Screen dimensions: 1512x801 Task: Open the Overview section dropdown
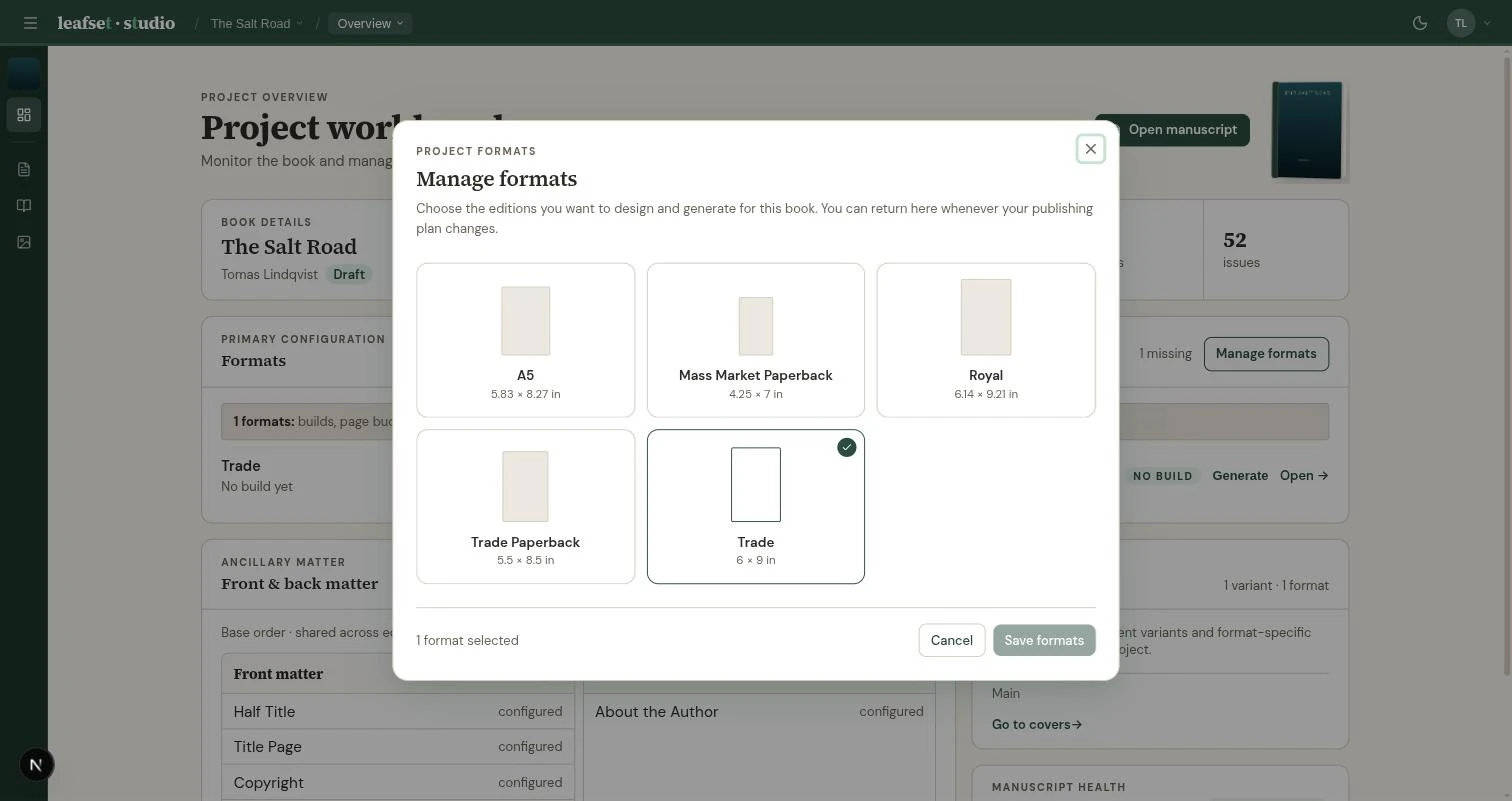click(x=370, y=23)
